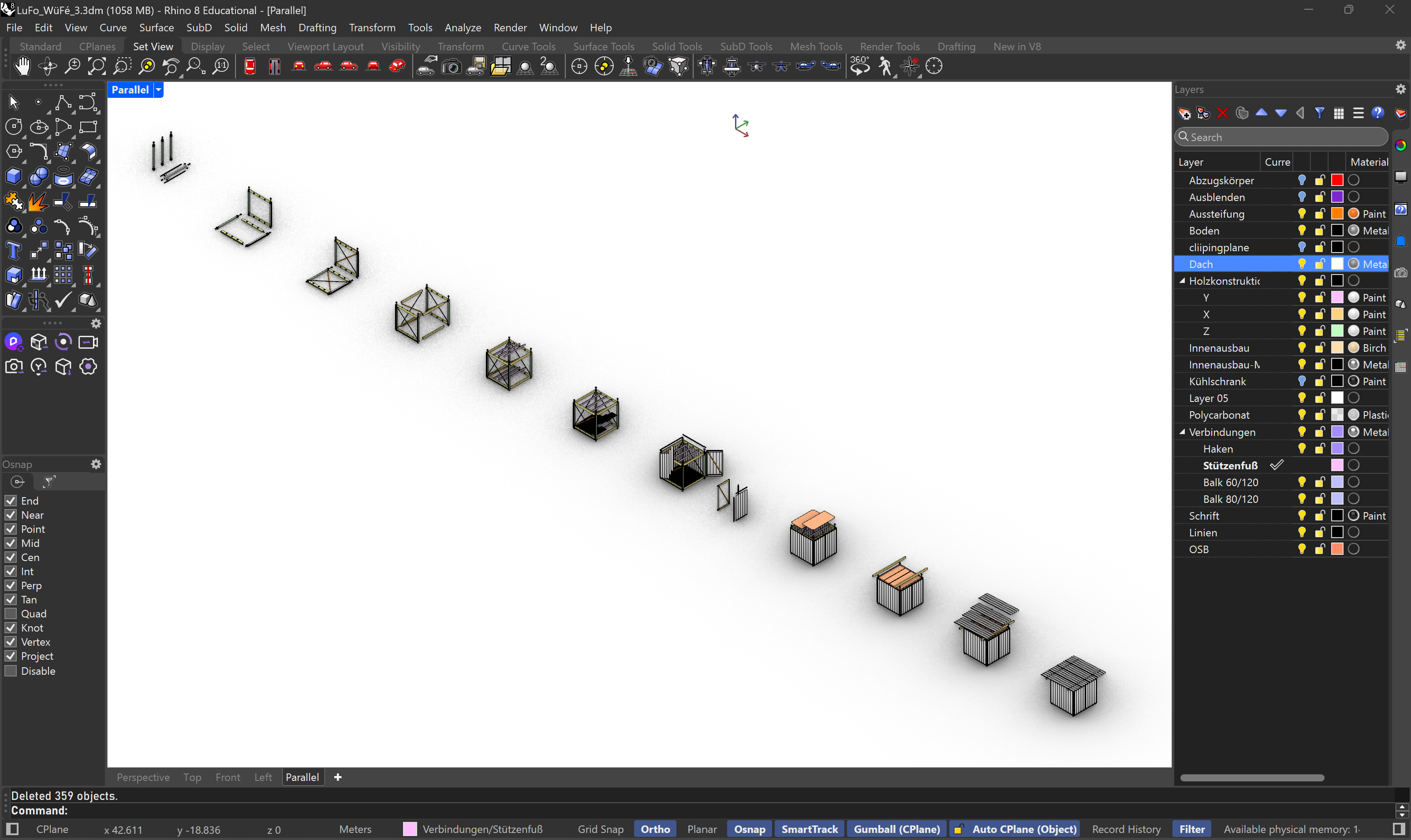Click the Explode tool icon
The image size is (1411, 840).
click(x=38, y=201)
